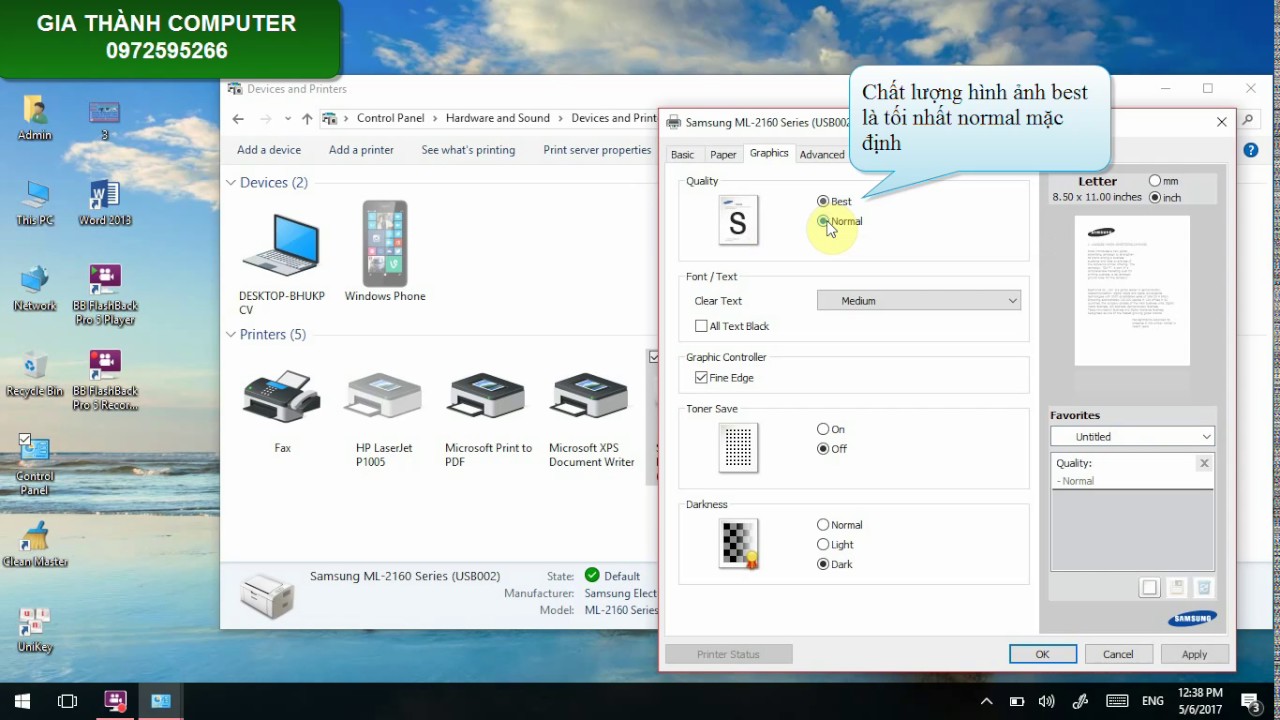
Task: Click Print server properties command
Action: (597, 150)
